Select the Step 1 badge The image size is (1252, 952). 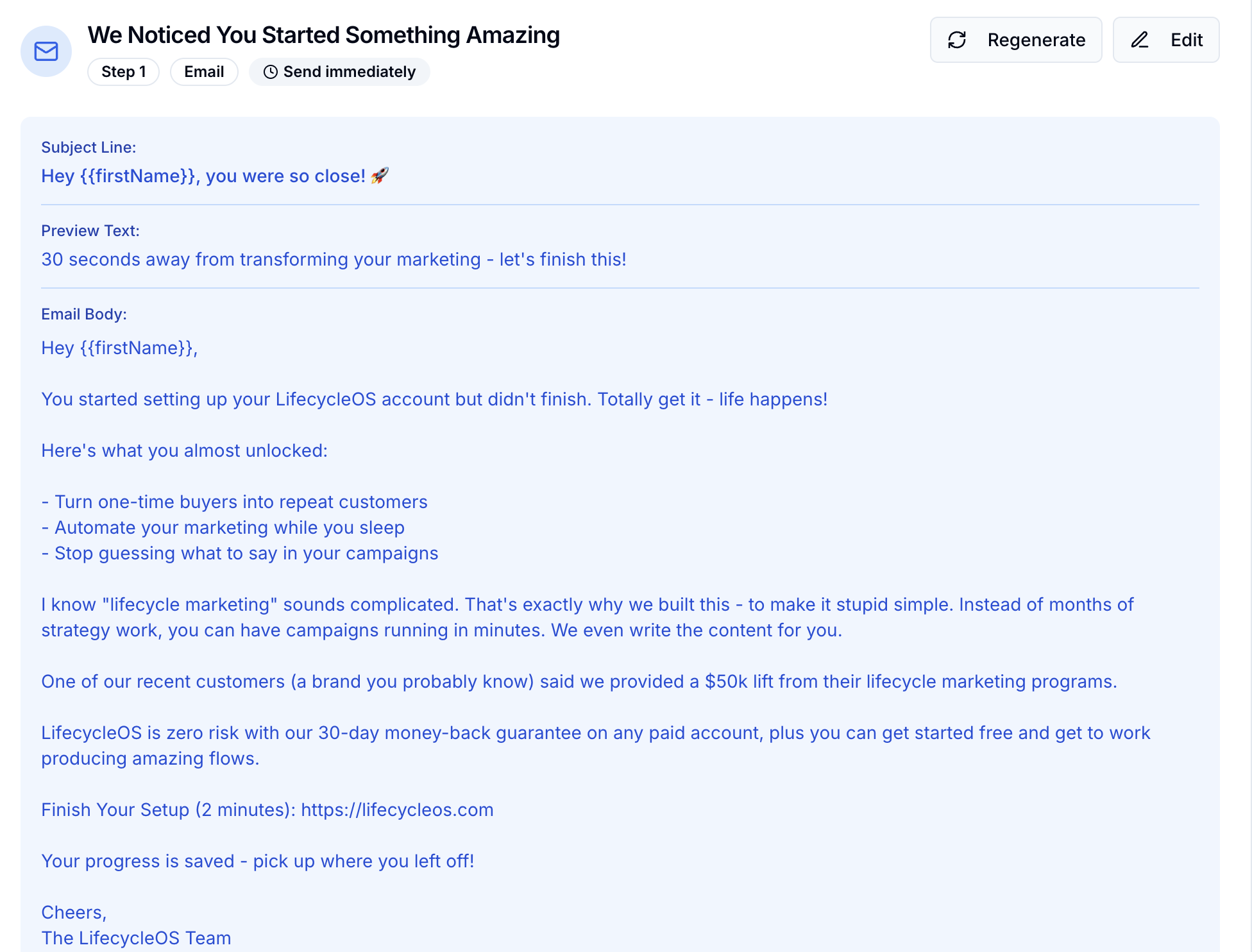click(123, 72)
